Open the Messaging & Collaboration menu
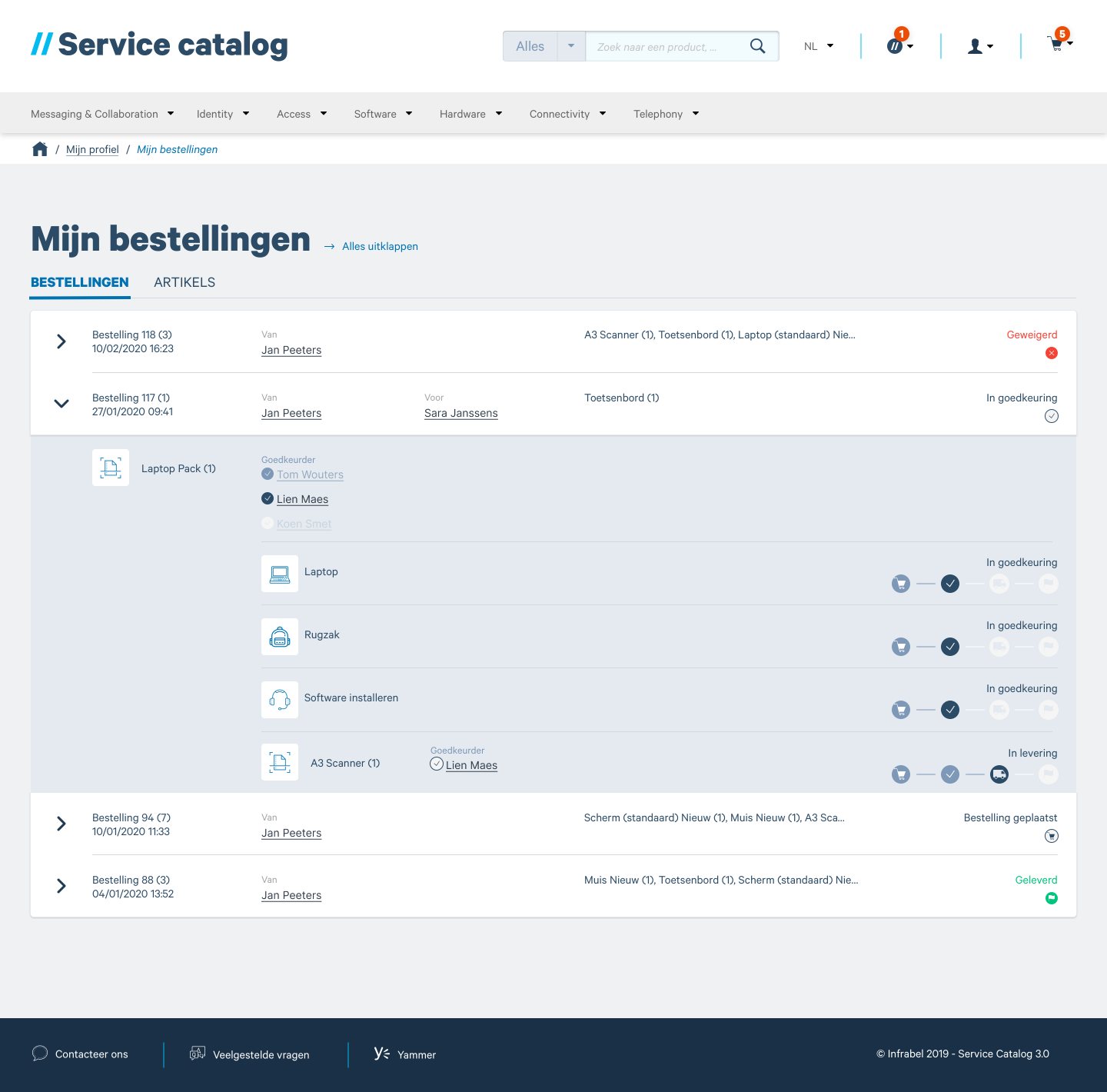This screenshot has height=1092, width=1107. pyautogui.click(x=102, y=114)
